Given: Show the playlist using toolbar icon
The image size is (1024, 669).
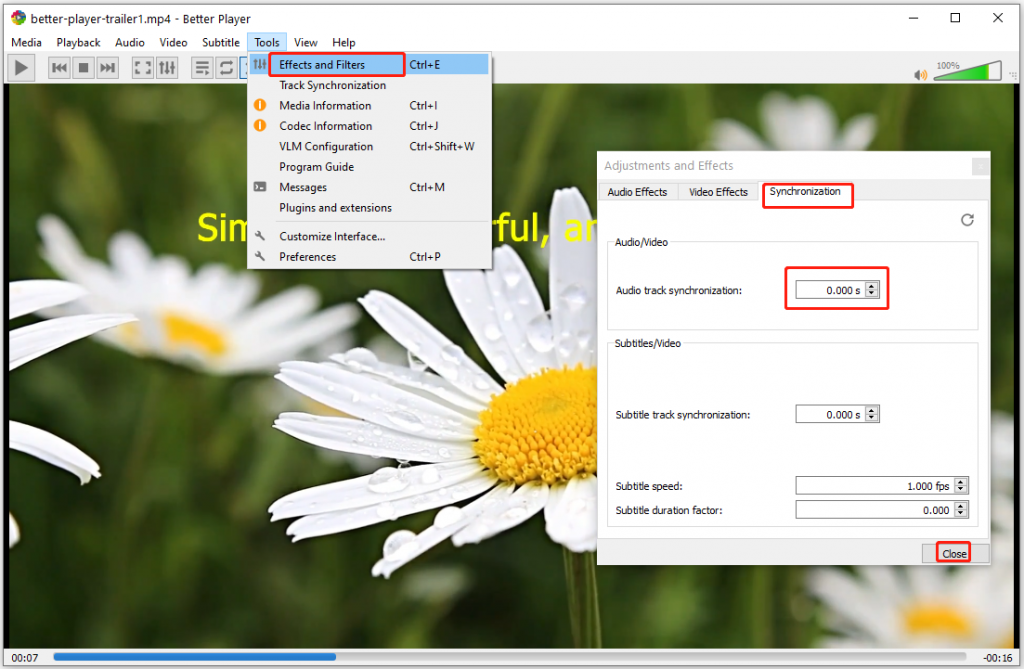Looking at the screenshot, I should 202,68.
